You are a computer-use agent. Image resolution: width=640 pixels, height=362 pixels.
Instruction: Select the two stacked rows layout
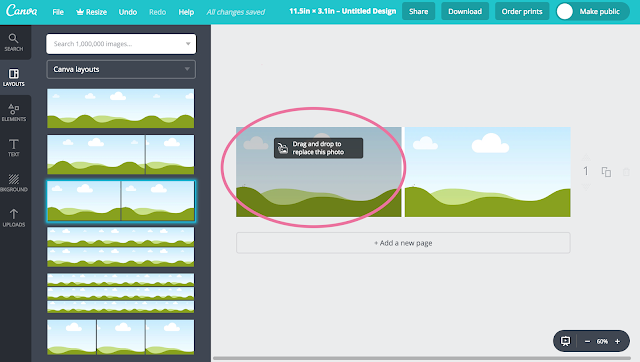click(x=121, y=247)
